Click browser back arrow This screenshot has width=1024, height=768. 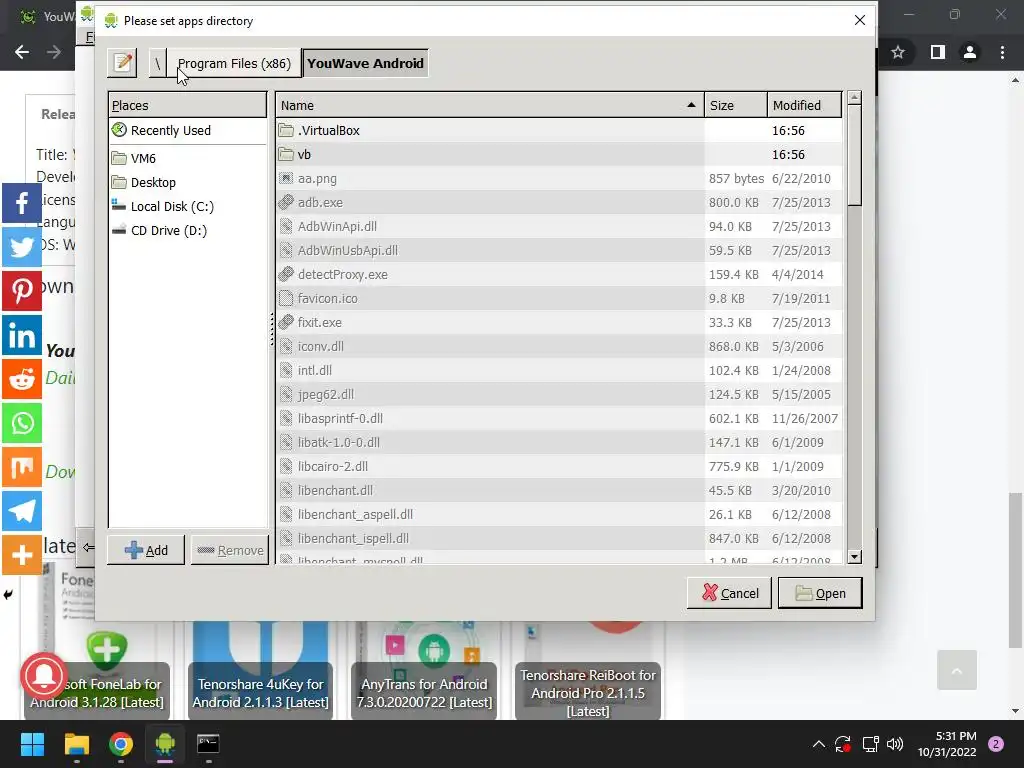(22, 52)
